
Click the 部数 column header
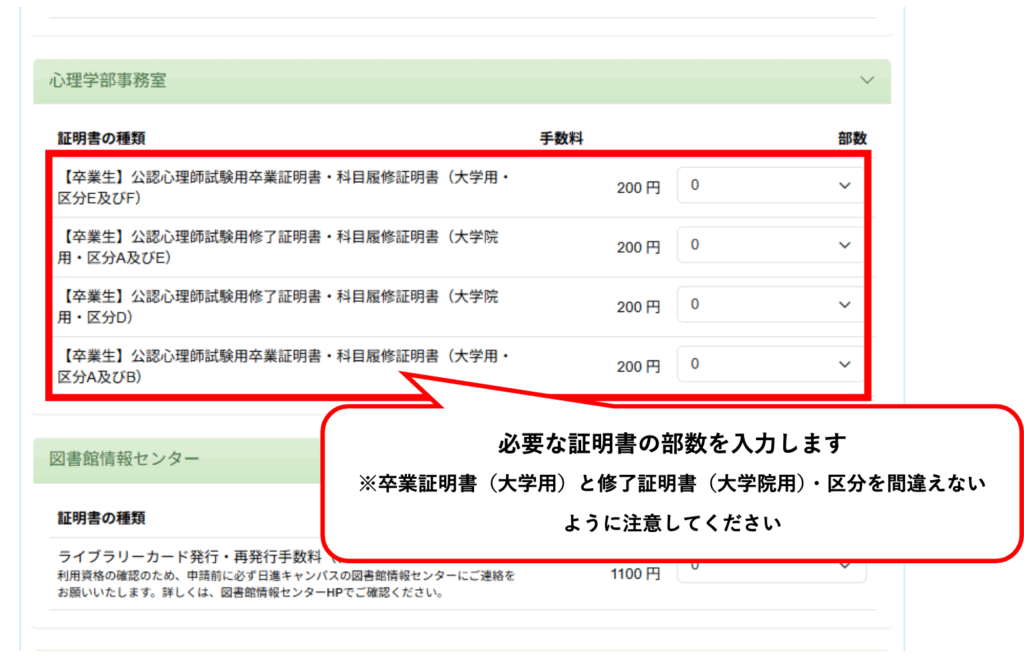pyautogui.click(x=852, y=138)
